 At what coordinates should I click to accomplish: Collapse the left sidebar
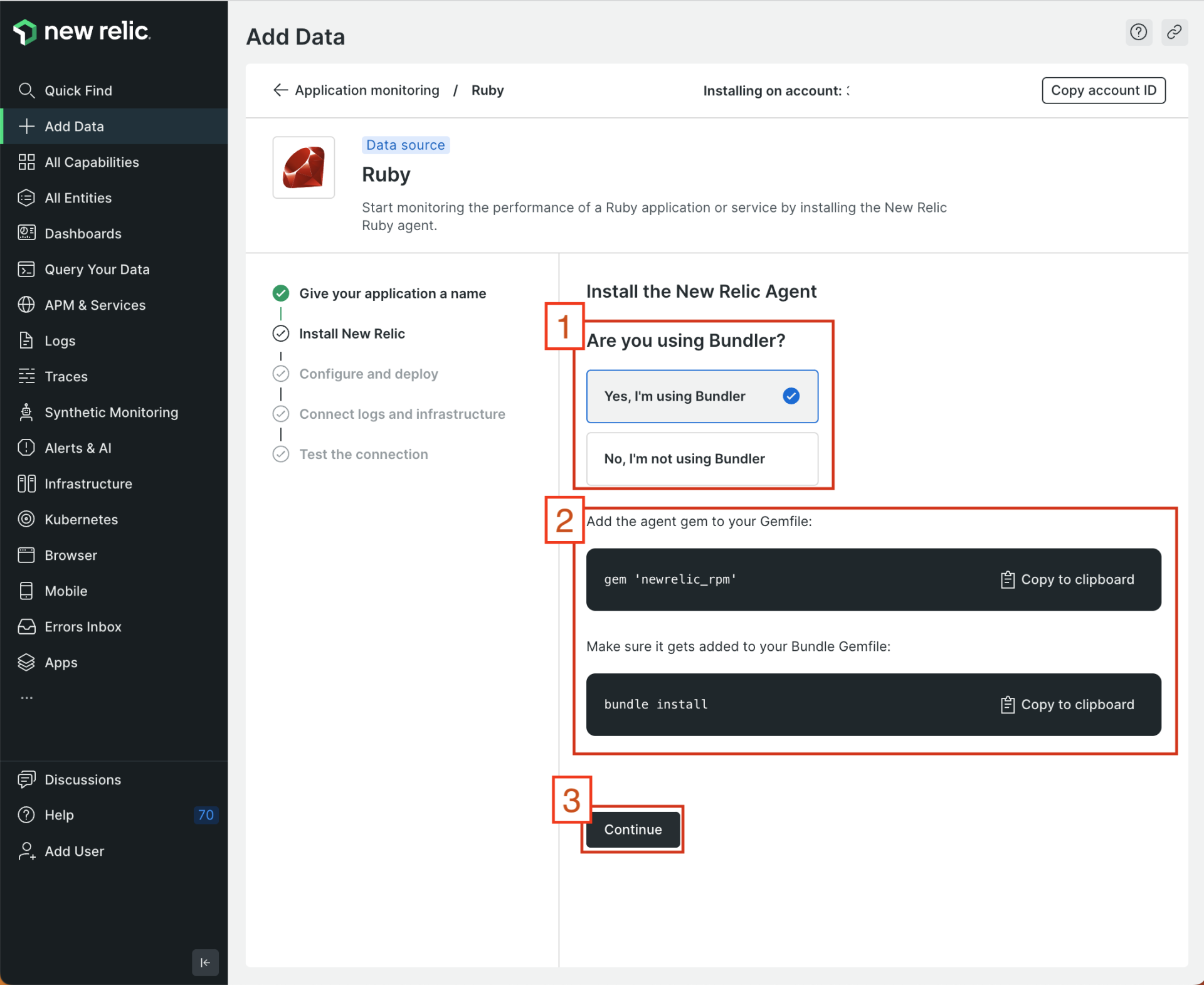click(x=205, y=962)
